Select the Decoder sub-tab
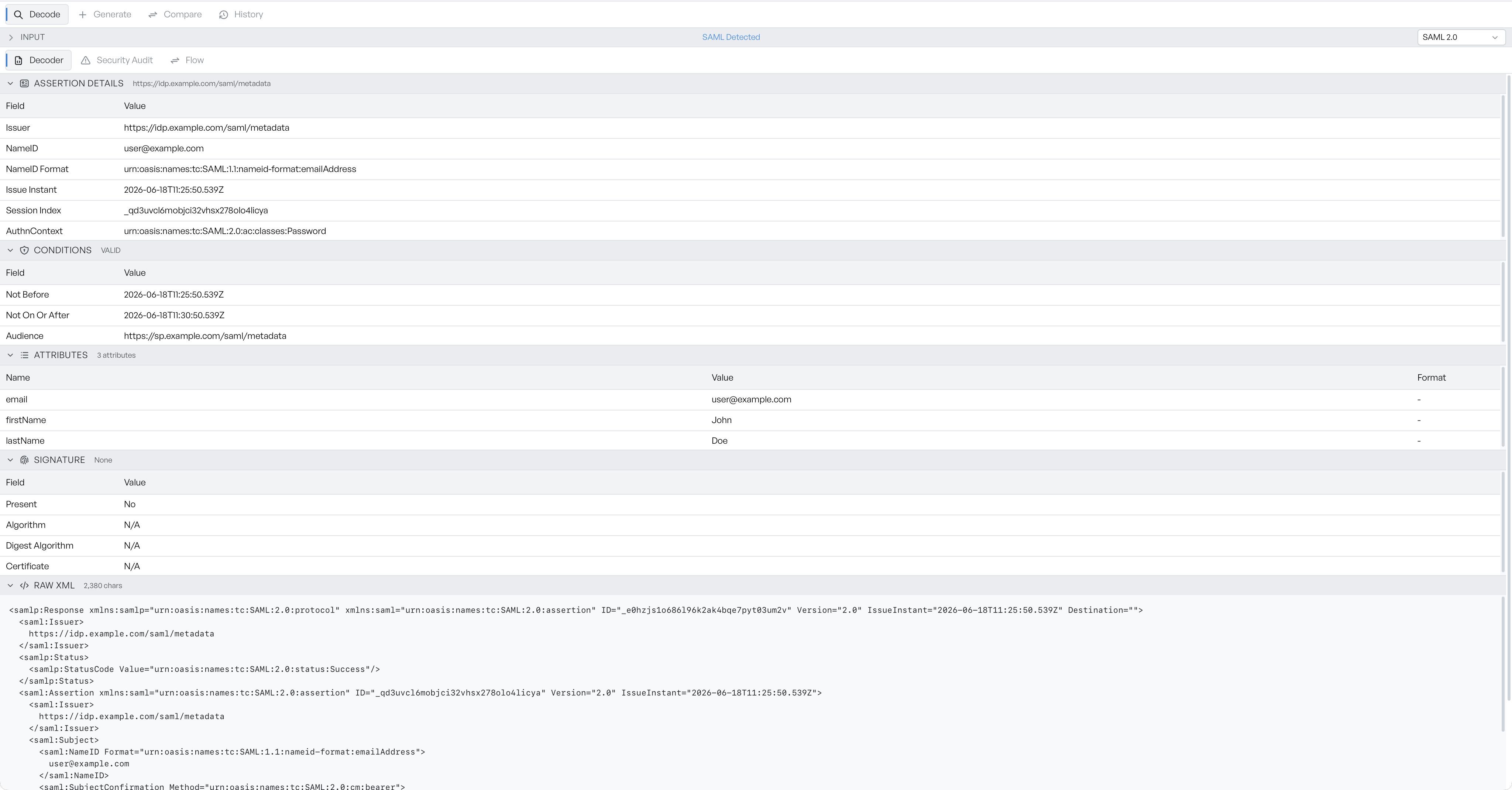 pos(39,60)
